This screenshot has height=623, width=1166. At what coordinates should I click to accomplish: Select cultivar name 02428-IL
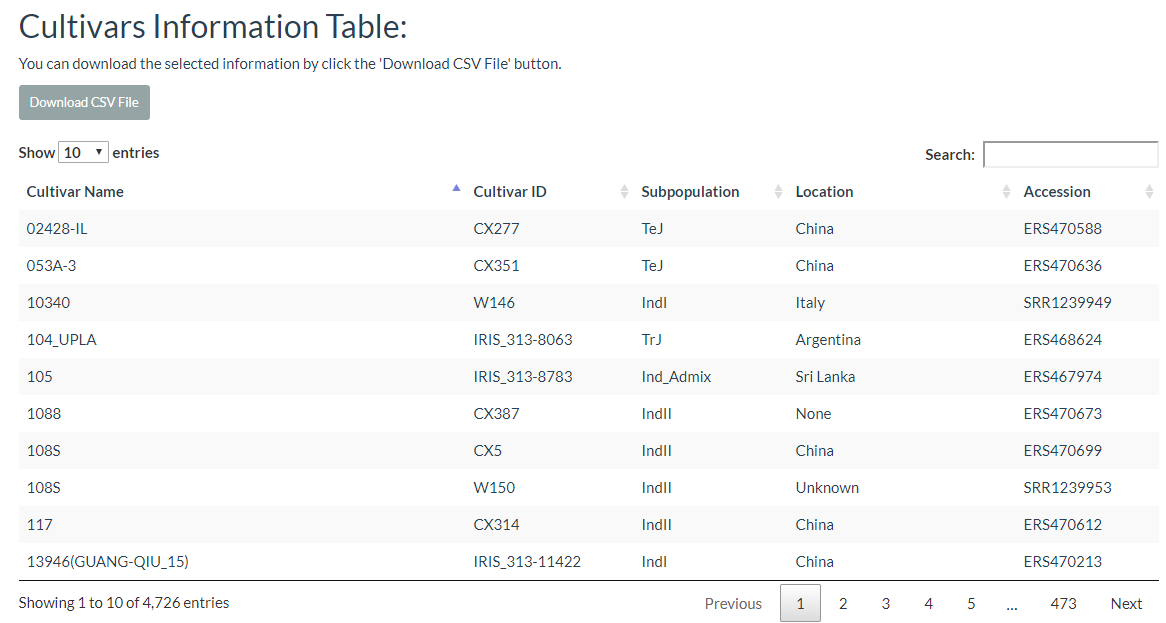click(57, 229)
